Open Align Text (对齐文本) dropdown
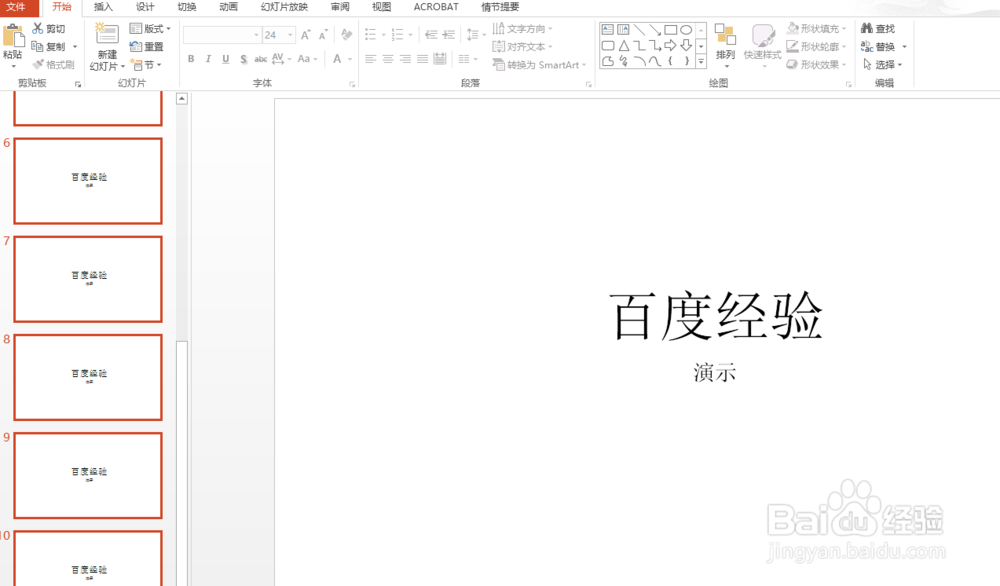Screen dimensions: 1000x586 pyautogui.click(x=522, y=47)
